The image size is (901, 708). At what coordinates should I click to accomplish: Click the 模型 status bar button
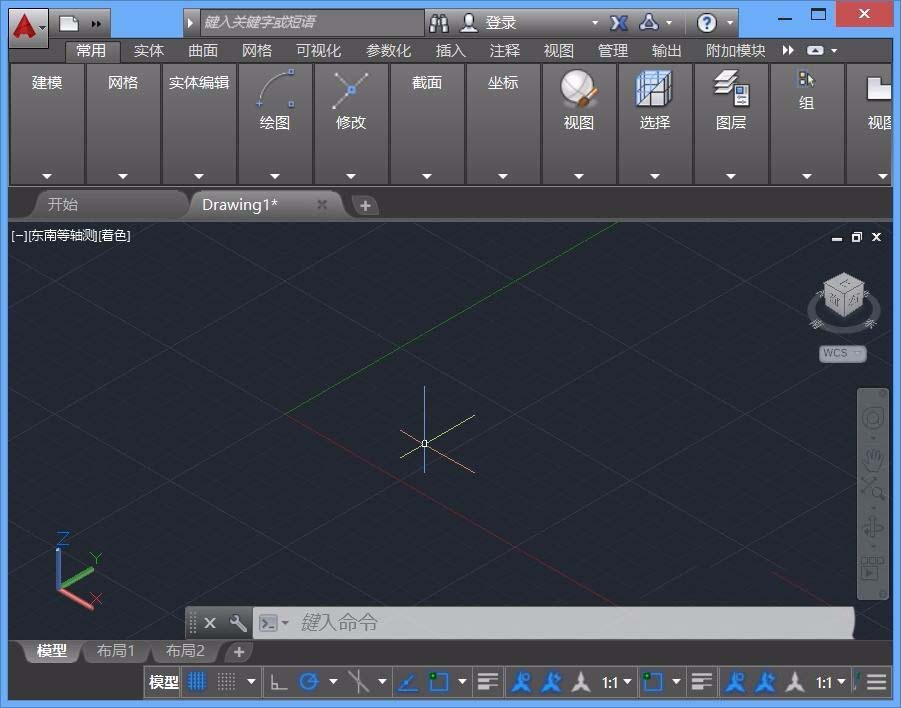163,682
